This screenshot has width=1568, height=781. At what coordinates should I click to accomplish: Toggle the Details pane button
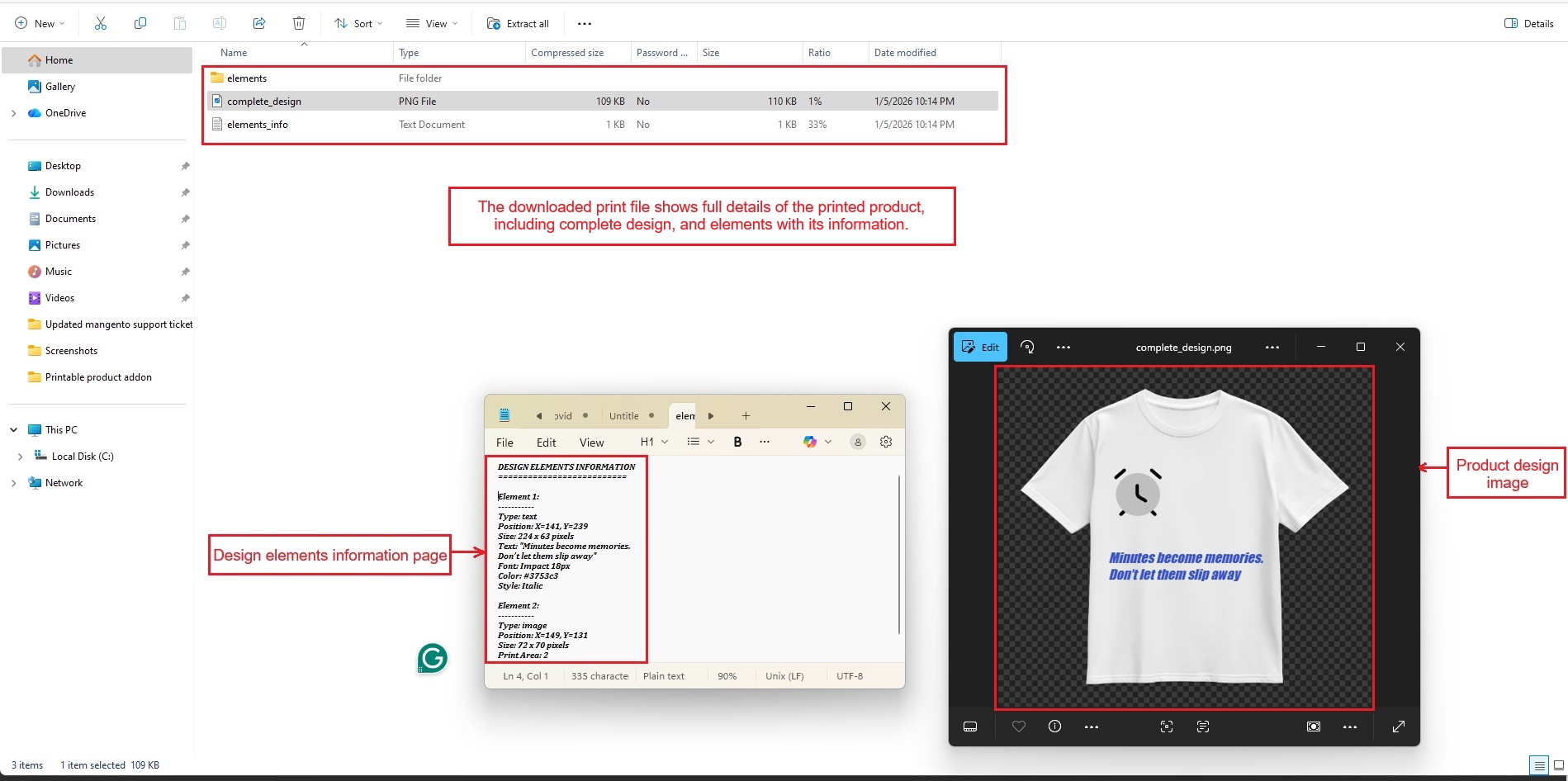1529,23
